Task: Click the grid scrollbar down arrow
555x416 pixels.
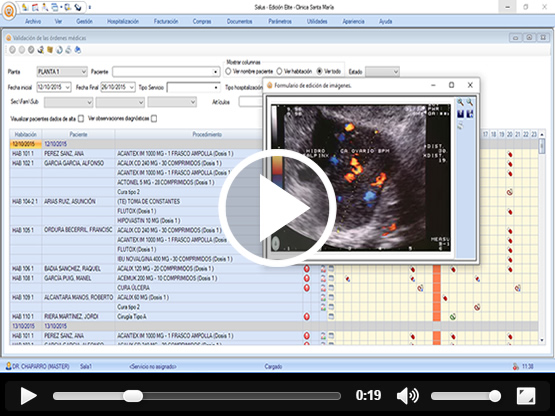Action: [x=542, y=340]
